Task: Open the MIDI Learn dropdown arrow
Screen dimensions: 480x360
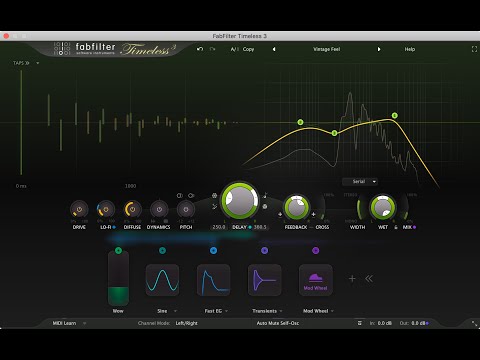Action: tap(85, 323)
